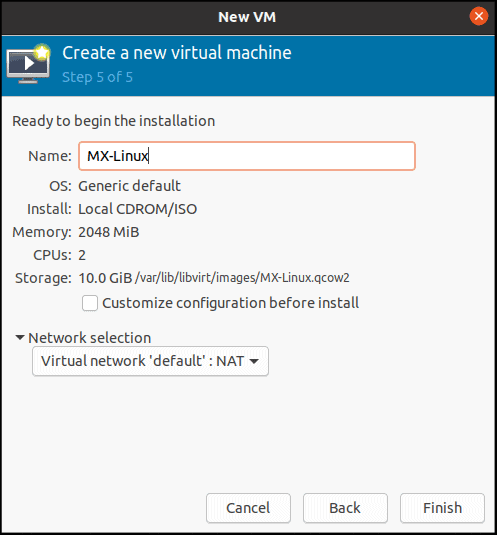This screenshot has width=497, height=535.
Task: Click the Customize configuration before install label
Action: [231, 303]
